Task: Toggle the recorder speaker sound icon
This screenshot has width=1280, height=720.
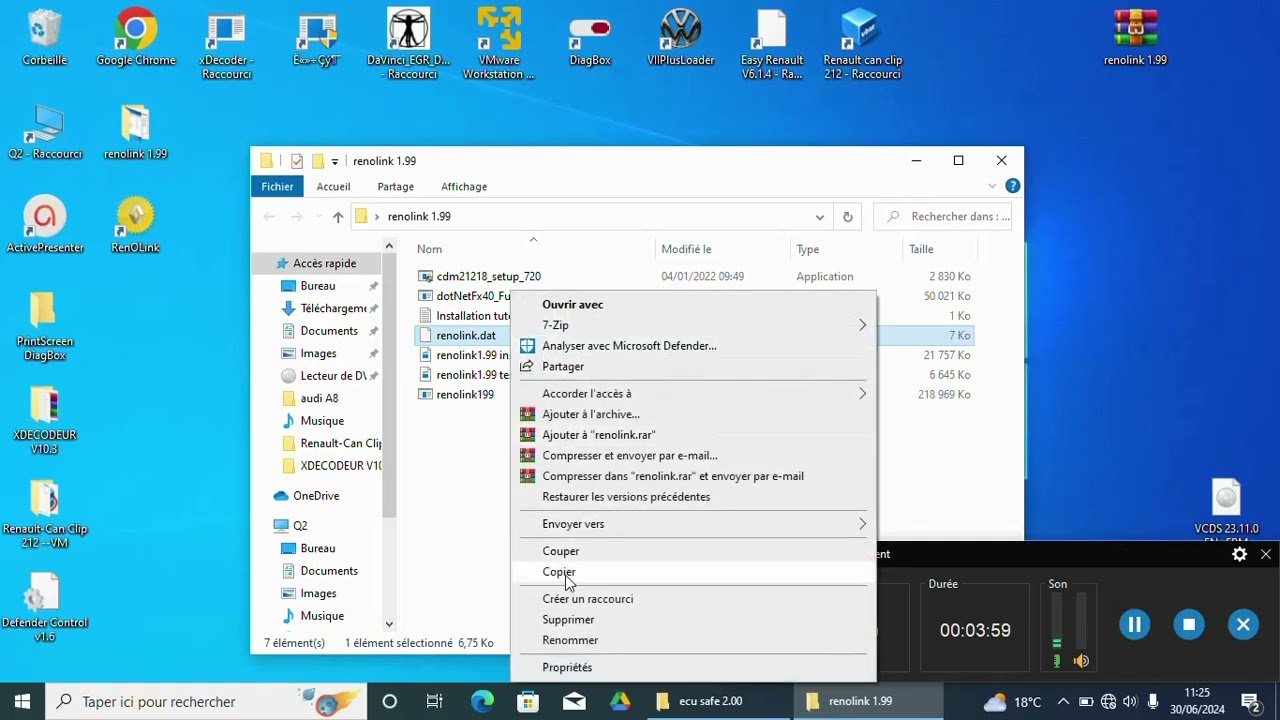Action: [x=1081, y=661]
